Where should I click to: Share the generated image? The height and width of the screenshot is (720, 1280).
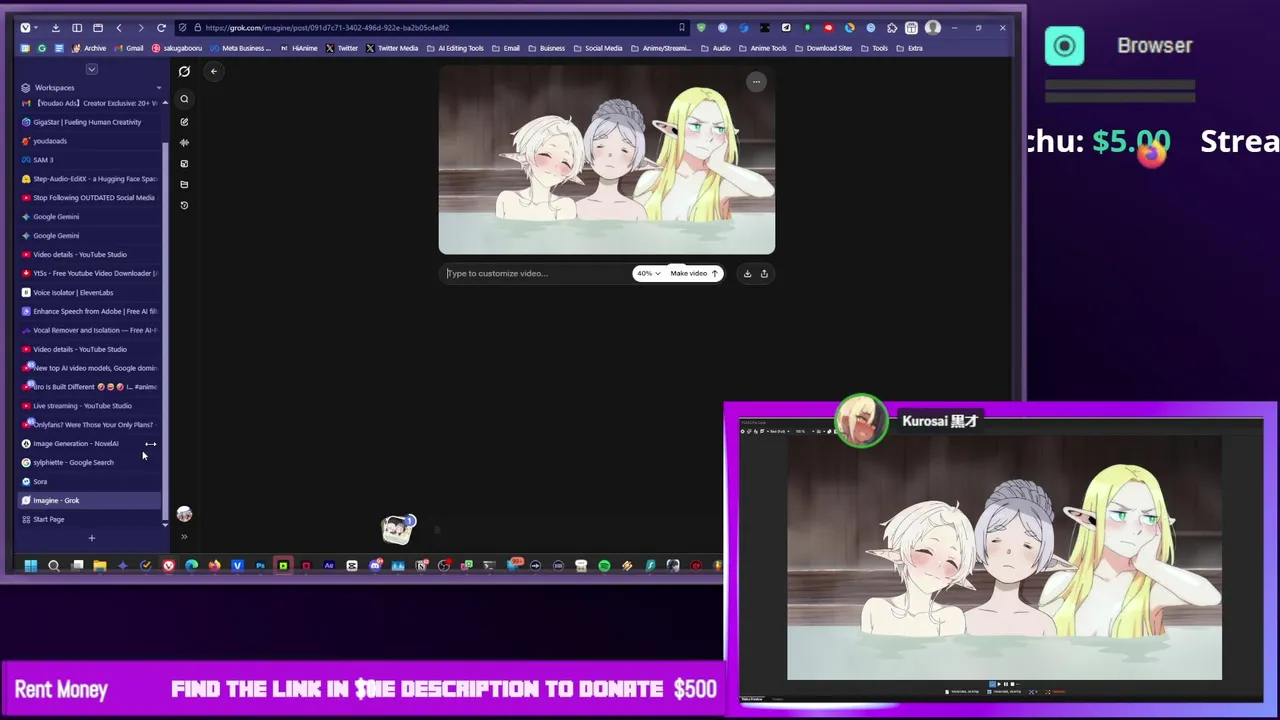tap(764, 273)
